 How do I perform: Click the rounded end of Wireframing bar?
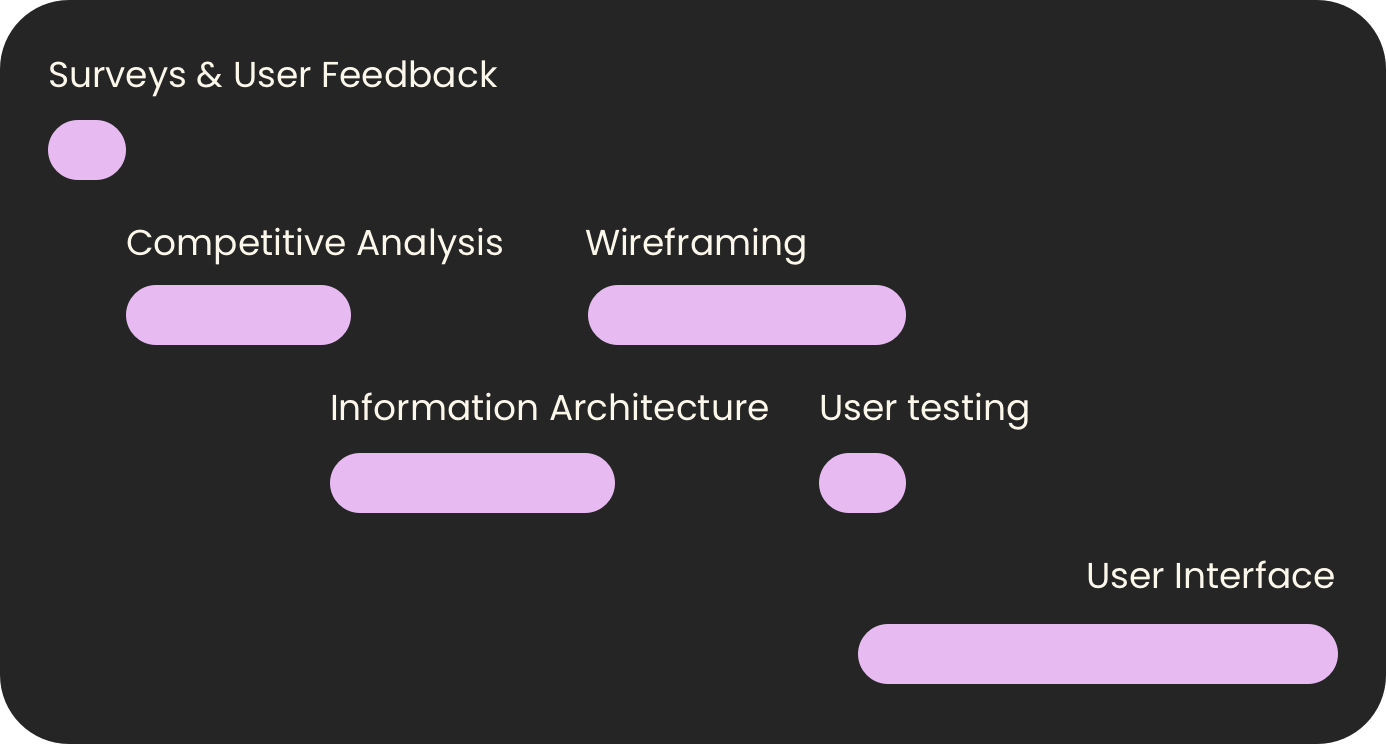point(891,315)
